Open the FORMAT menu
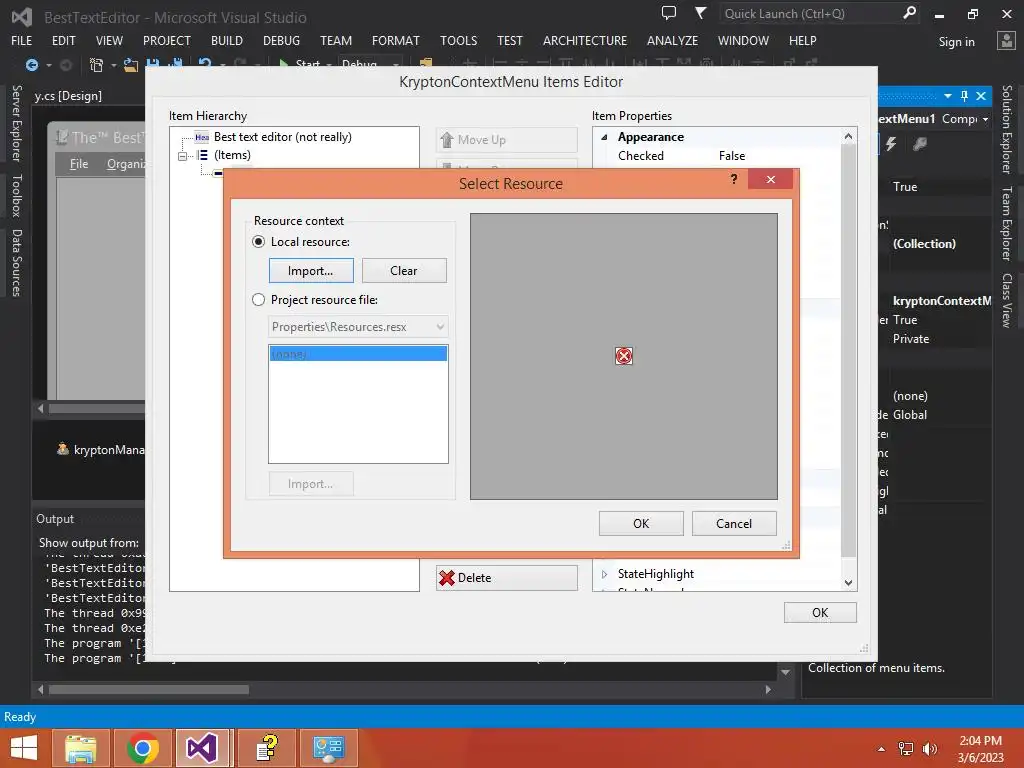Image resolution: width=1024 pixels, height=768 pixels. click(395, 40)
